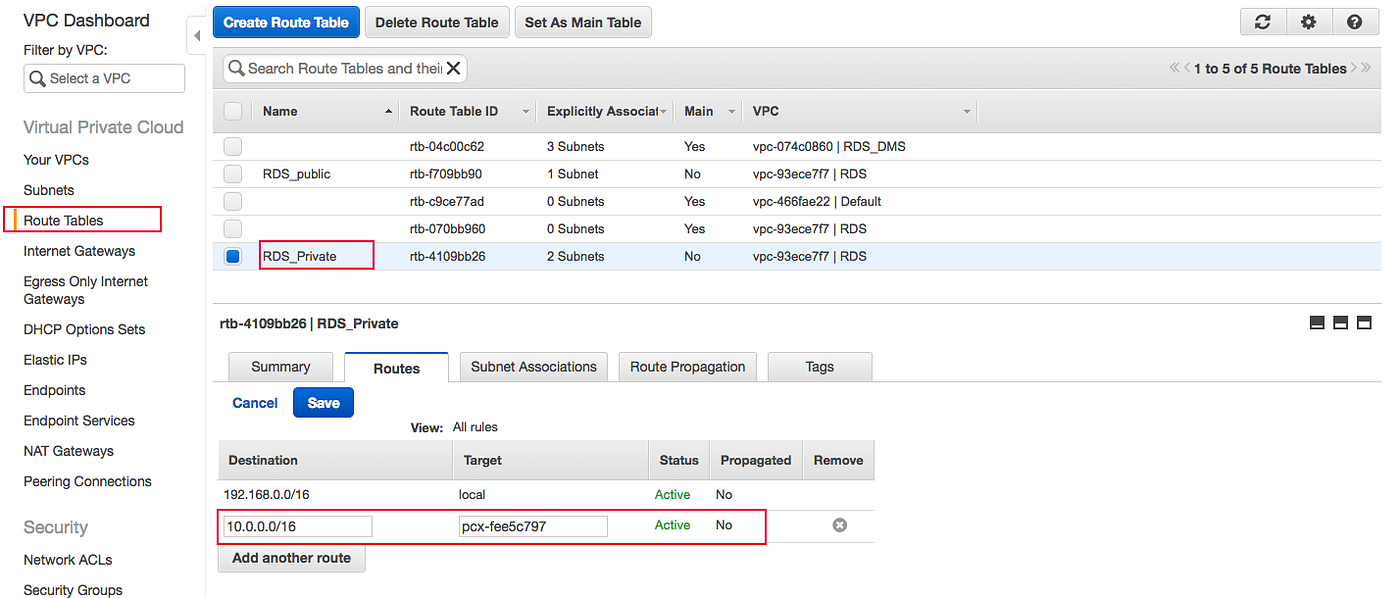
Task: Open the Main column filter dropdown
Action: tap(729, 111)
